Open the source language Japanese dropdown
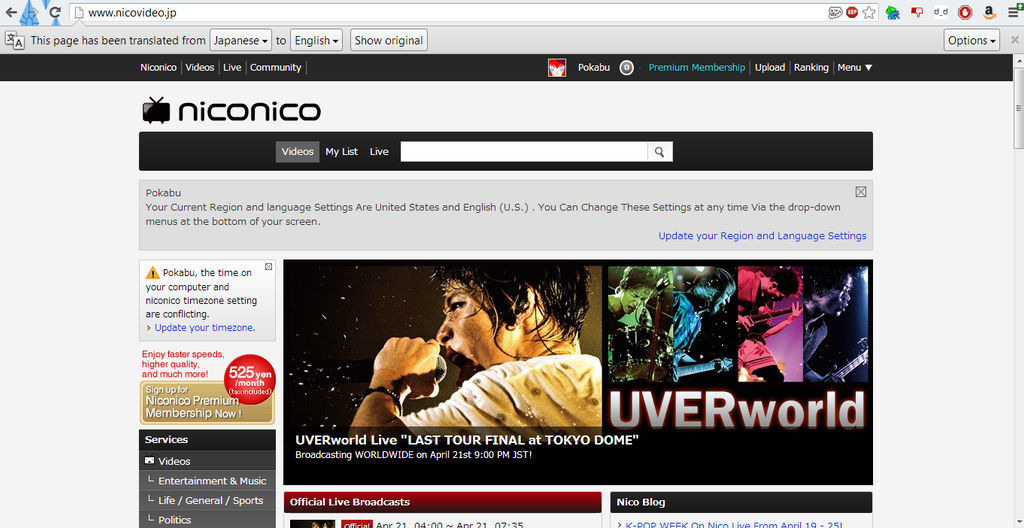The image size is (1024, 528). click(x=240, y=41)
